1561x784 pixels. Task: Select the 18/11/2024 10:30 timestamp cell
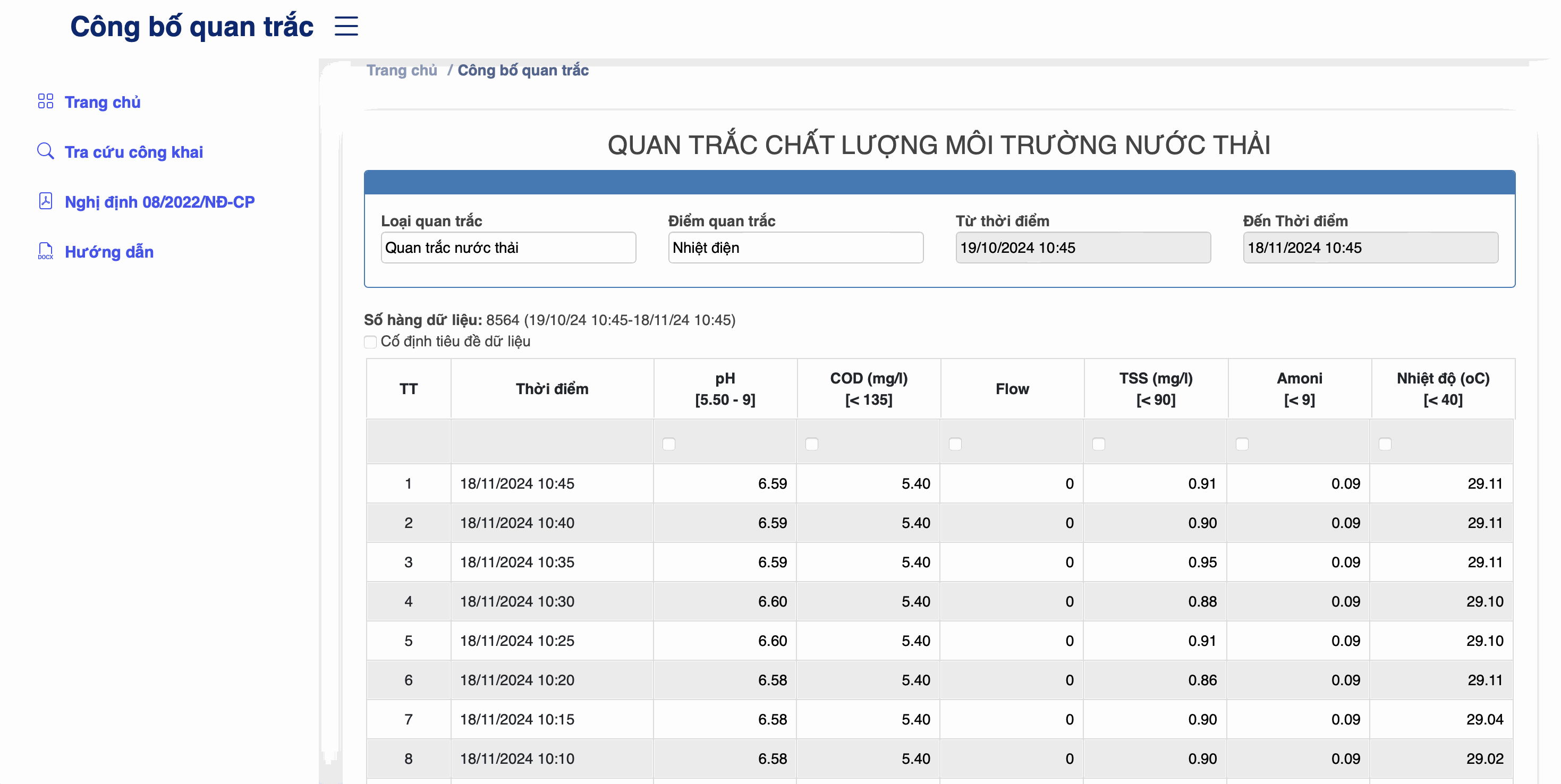pos(552,601)
